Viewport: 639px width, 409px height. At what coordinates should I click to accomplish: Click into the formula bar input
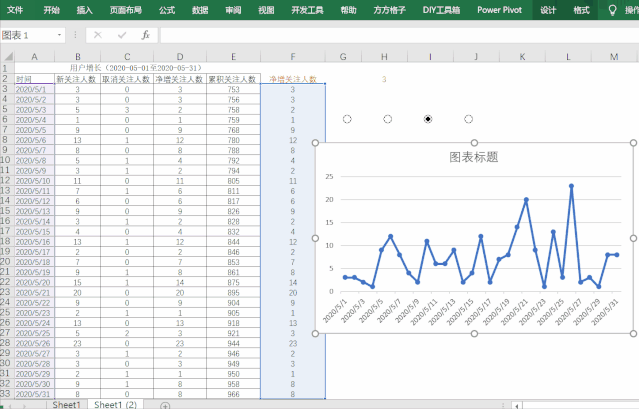coord(399,35)
